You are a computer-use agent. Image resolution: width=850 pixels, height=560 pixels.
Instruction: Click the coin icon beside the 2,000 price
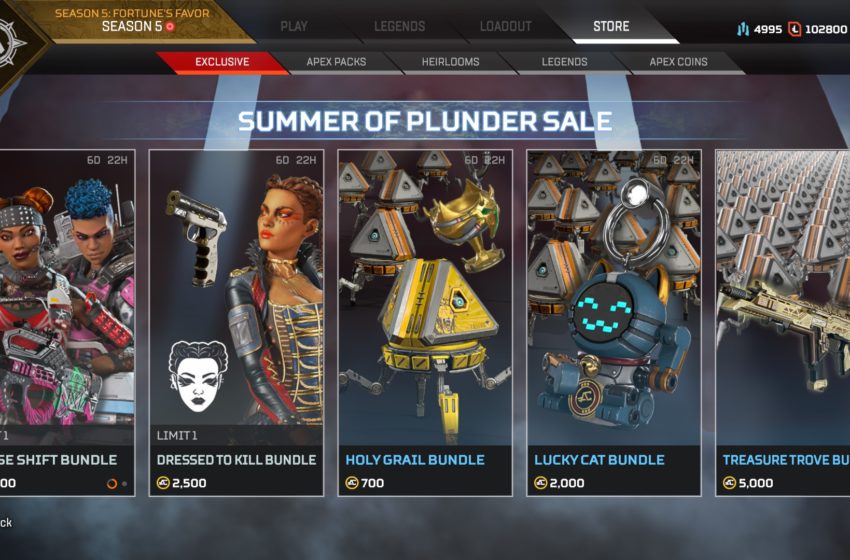point(540,482)
